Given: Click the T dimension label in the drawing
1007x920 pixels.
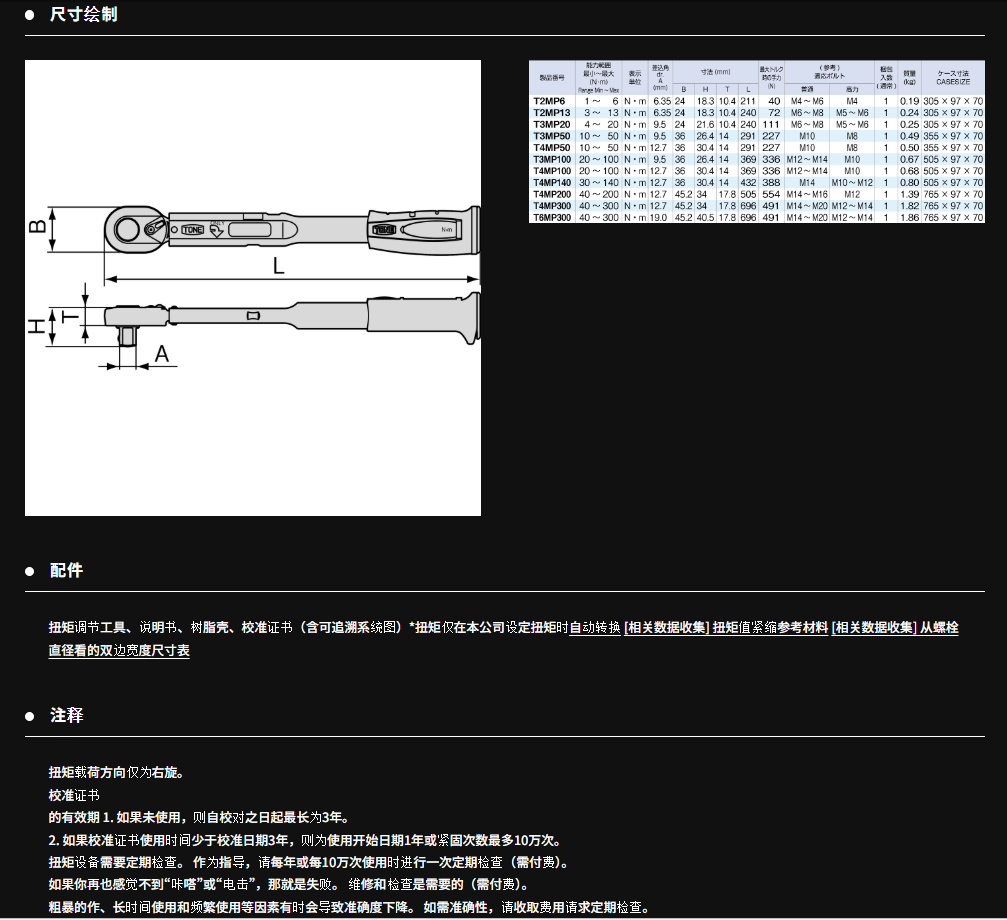Looking at the screenshot, I should 69,316.
